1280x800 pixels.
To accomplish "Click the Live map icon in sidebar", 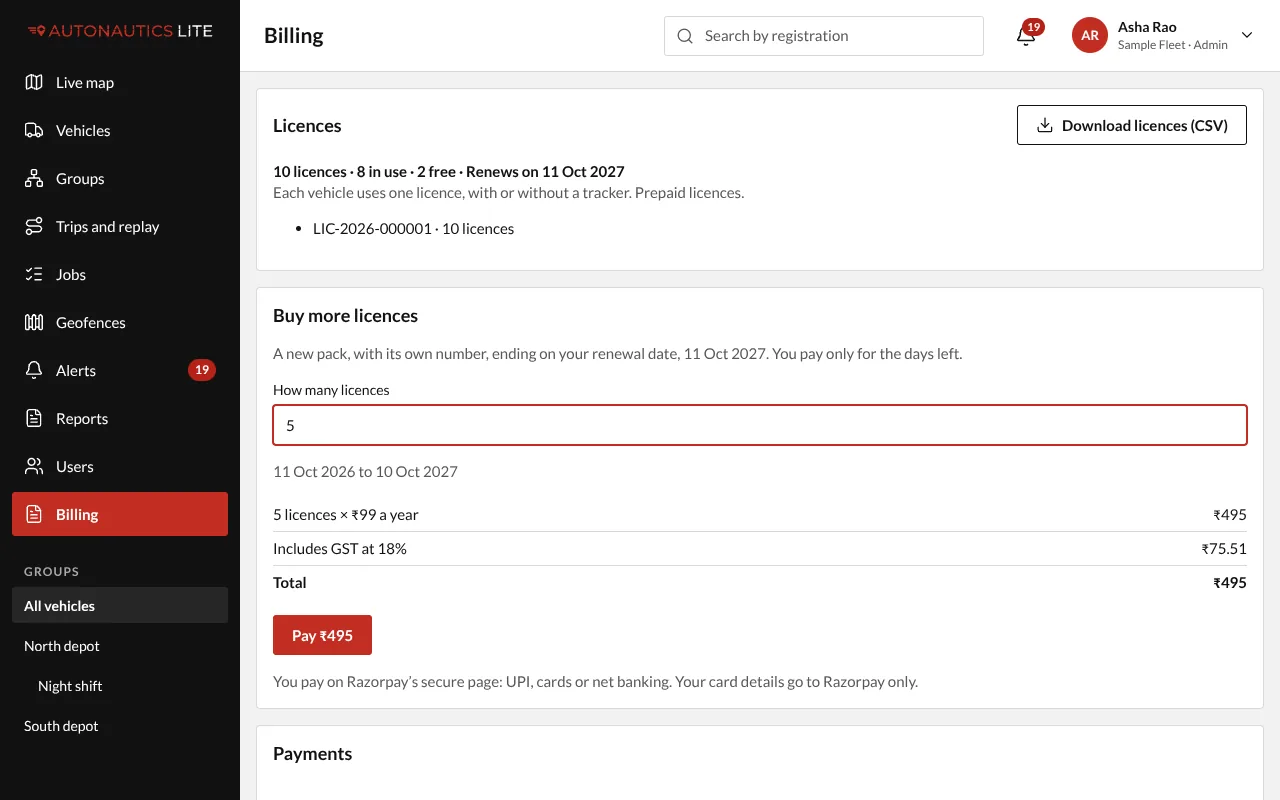I will 34,82.
